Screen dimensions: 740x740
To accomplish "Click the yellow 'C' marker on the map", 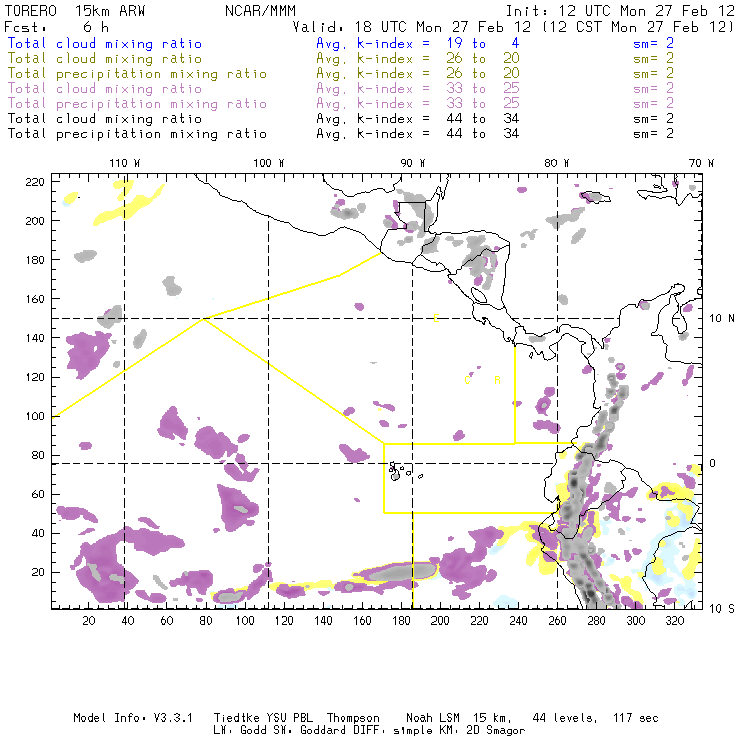I will (467, 380).
